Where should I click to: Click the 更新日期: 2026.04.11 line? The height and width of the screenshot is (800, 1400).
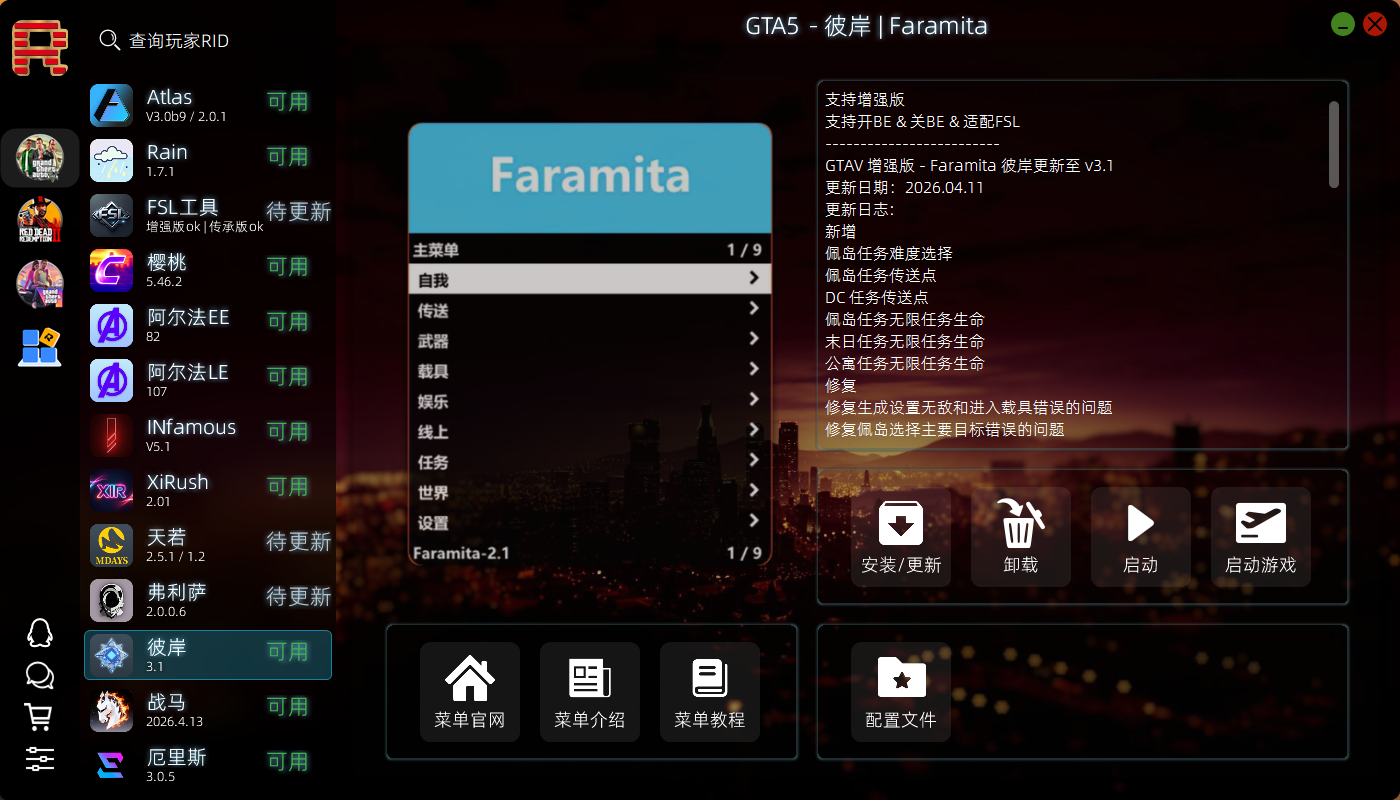point(905,187)
